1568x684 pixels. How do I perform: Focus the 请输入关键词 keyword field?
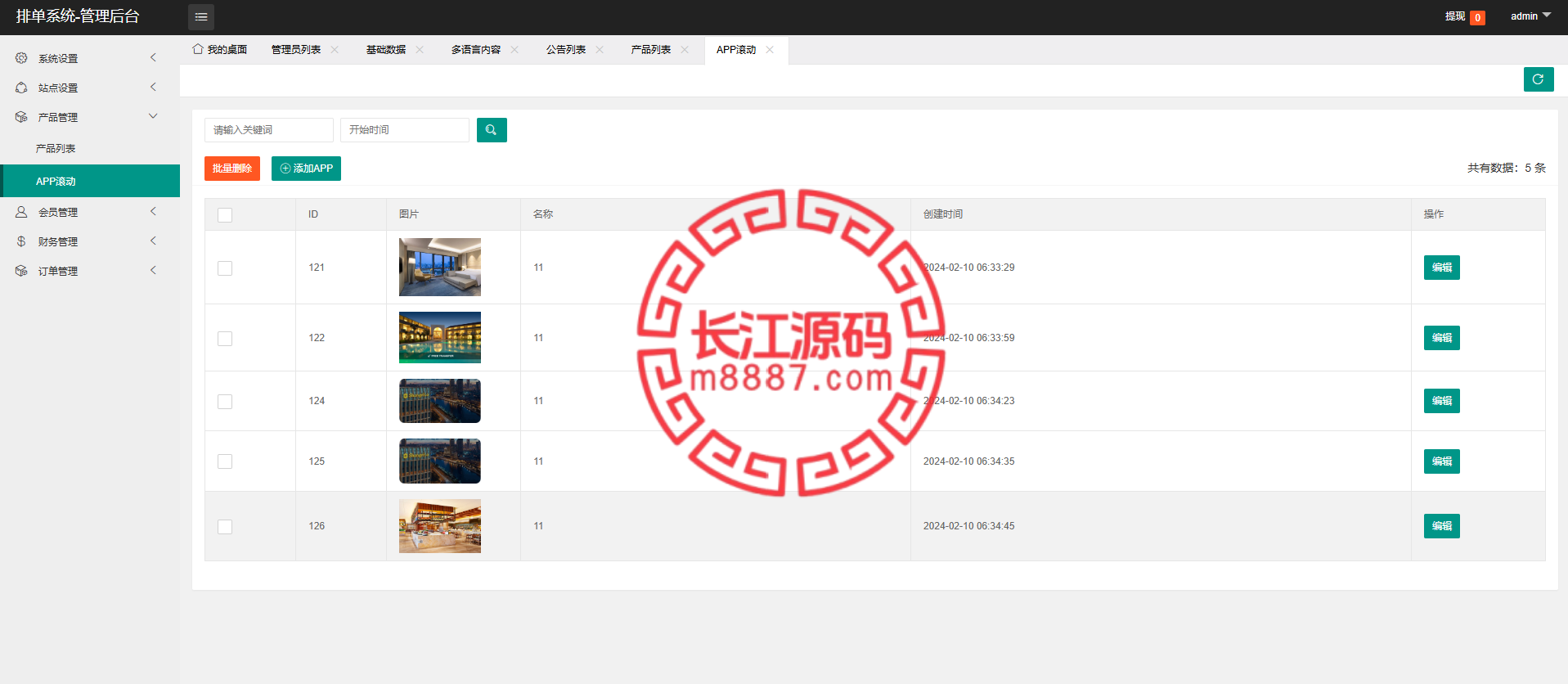(x=269, y=130)
